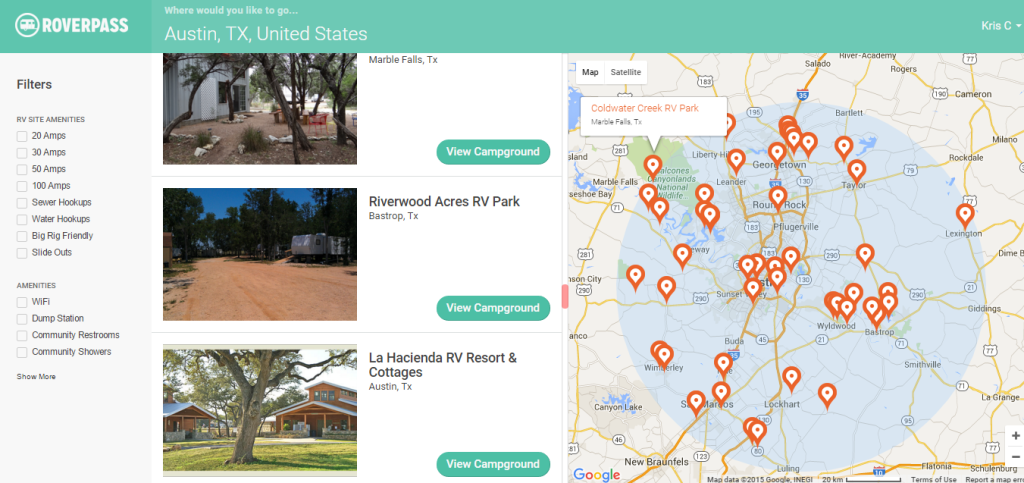Image resolution: width=1024 pixels, height=483 pixels.
Task: Toggle the WiFi amenity checkbox
Action: [x=22, y=301]
